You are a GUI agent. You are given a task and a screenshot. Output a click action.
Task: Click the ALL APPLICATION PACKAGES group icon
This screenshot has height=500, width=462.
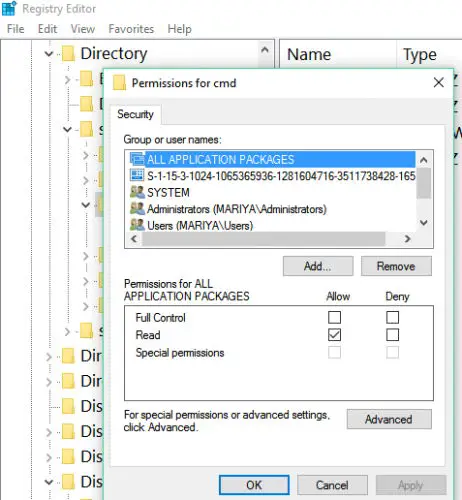(137, 159)
